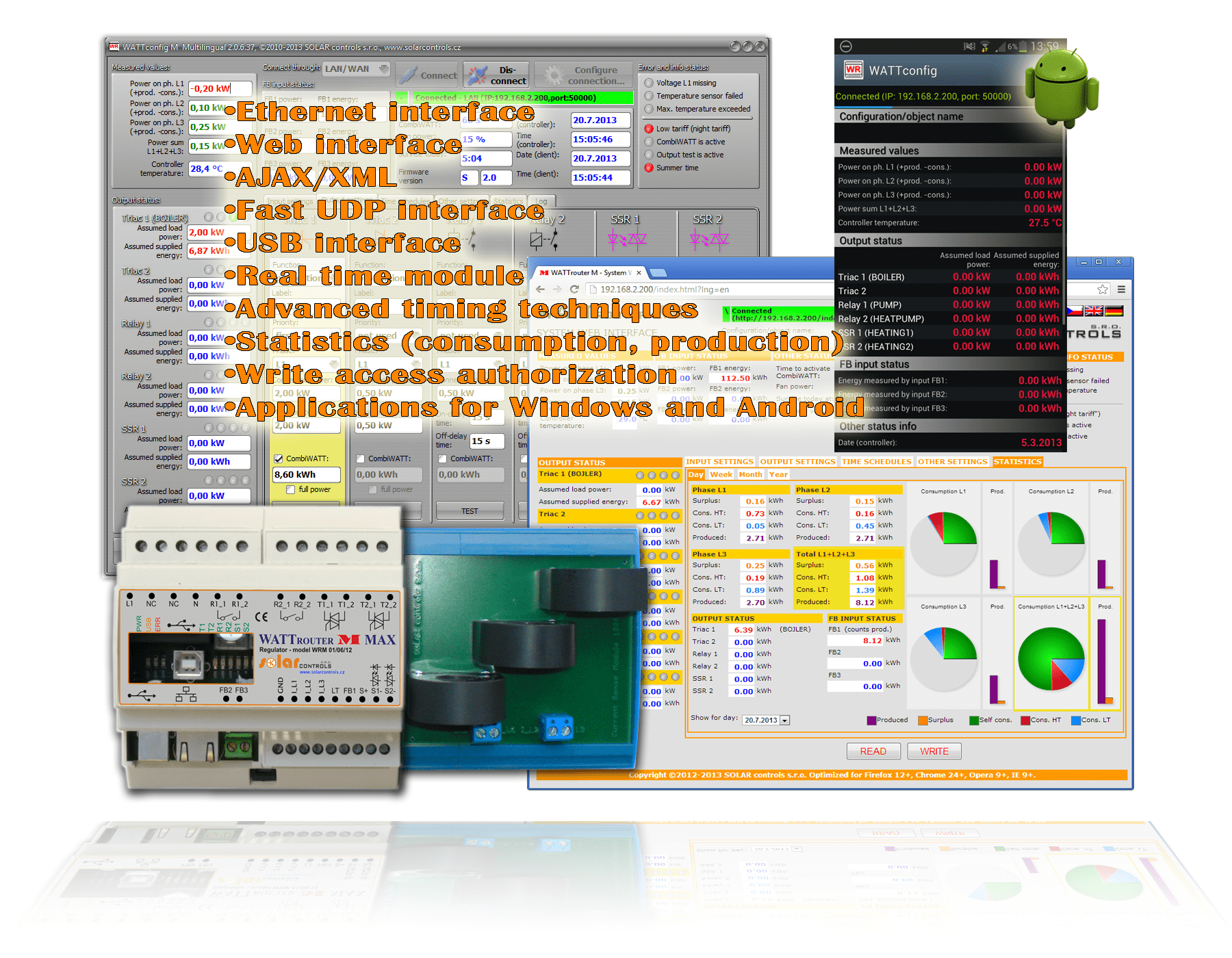Click the Disconnect button in WATTconfig
Viewport: 1232px width, 958px height.
tap(496, 75)
